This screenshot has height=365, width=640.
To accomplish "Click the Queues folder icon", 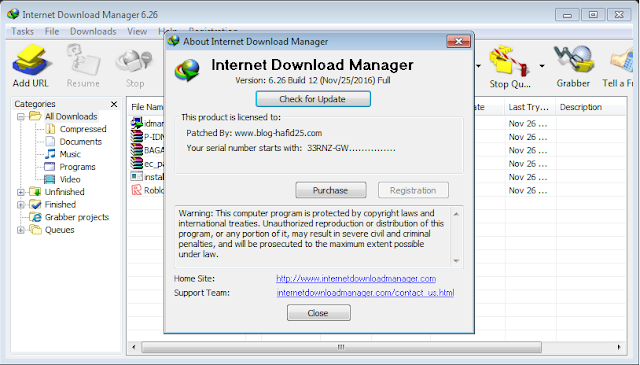I will click(x=36, y=230).
